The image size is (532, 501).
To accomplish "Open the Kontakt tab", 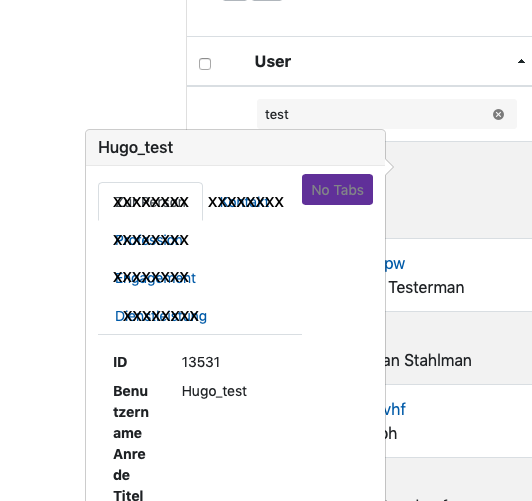I will coord(245,202).
